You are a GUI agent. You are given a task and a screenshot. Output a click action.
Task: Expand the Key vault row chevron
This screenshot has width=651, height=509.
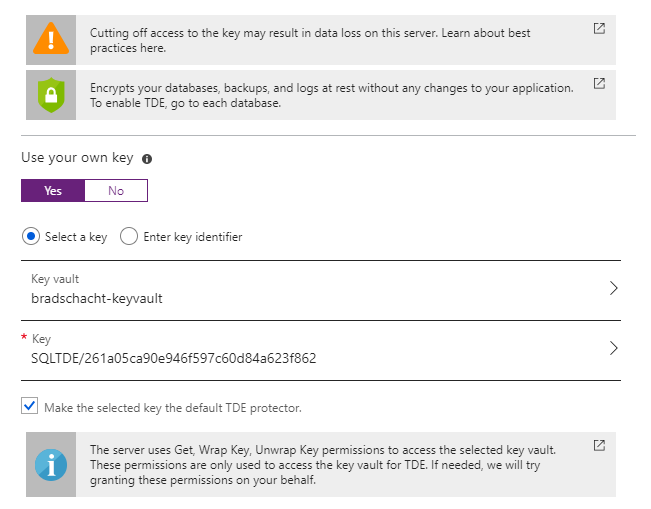click(613, 289)
